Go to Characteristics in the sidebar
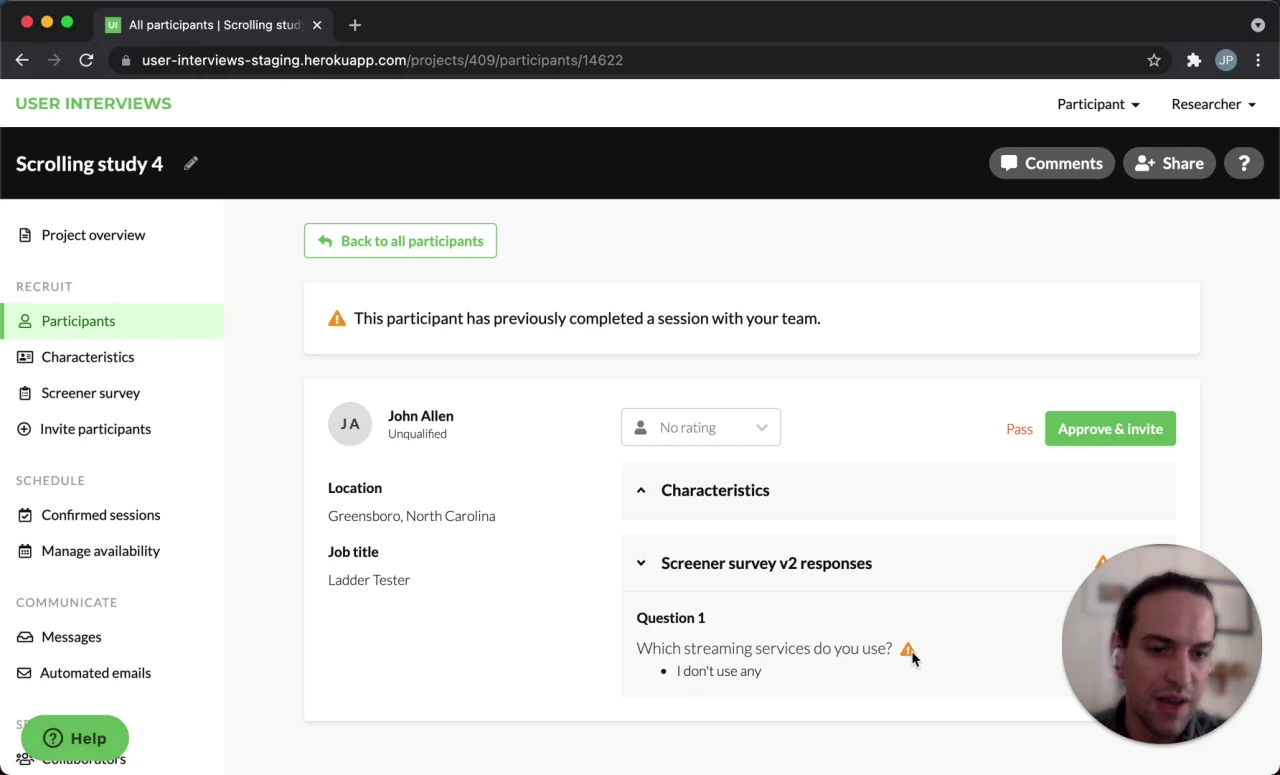 87,357
